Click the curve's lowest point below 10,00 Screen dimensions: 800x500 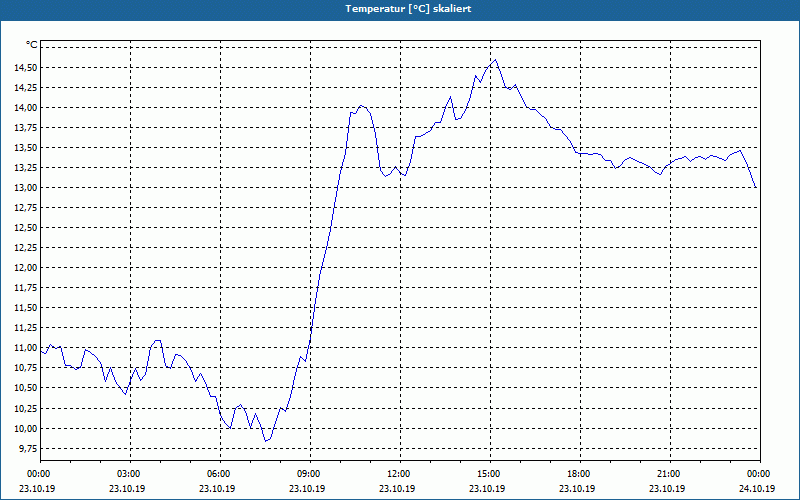point(266,441)
